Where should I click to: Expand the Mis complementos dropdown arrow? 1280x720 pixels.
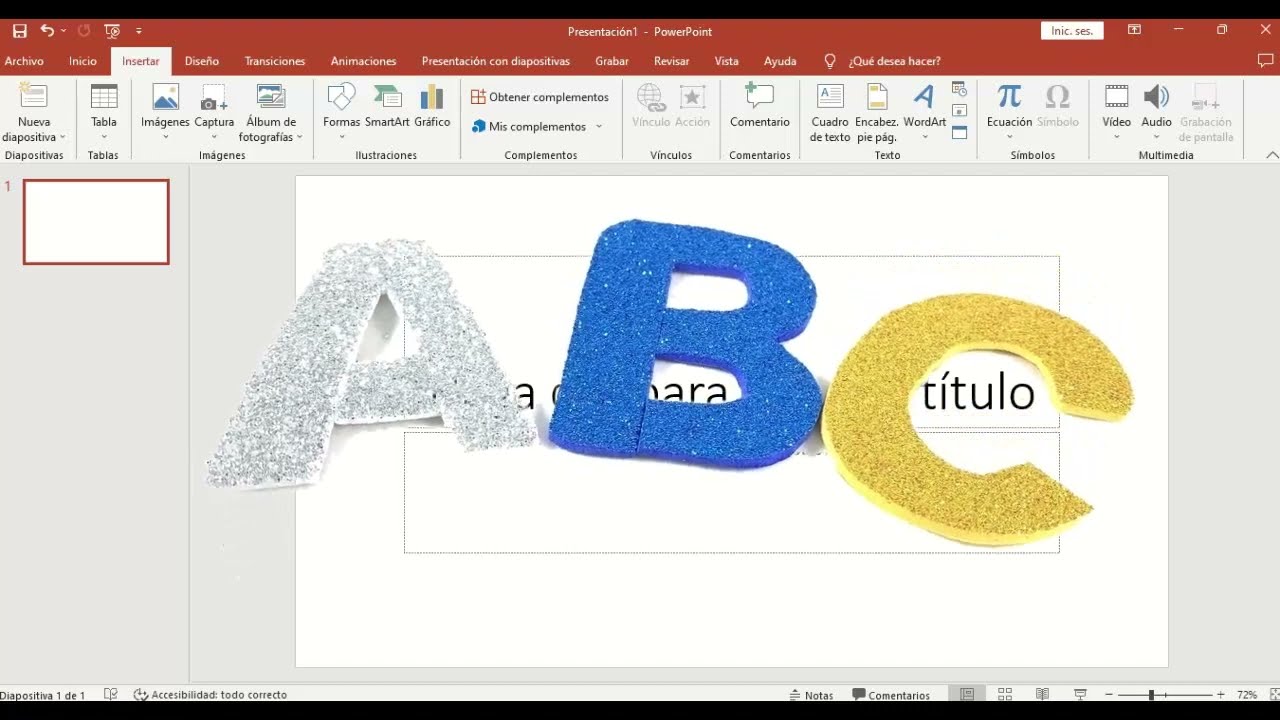pyautogui.click(x=599, y=127)
